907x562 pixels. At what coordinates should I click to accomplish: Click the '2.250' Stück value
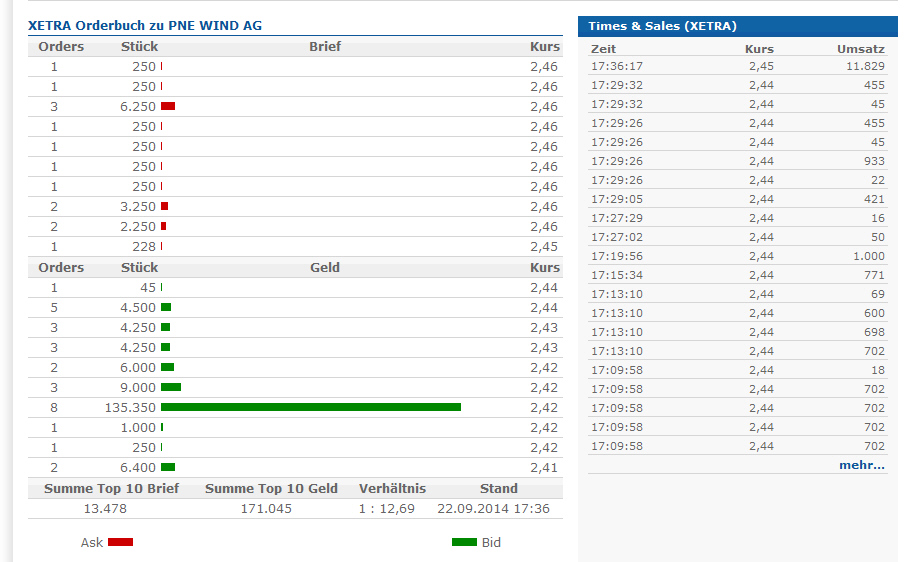point(138,227)
